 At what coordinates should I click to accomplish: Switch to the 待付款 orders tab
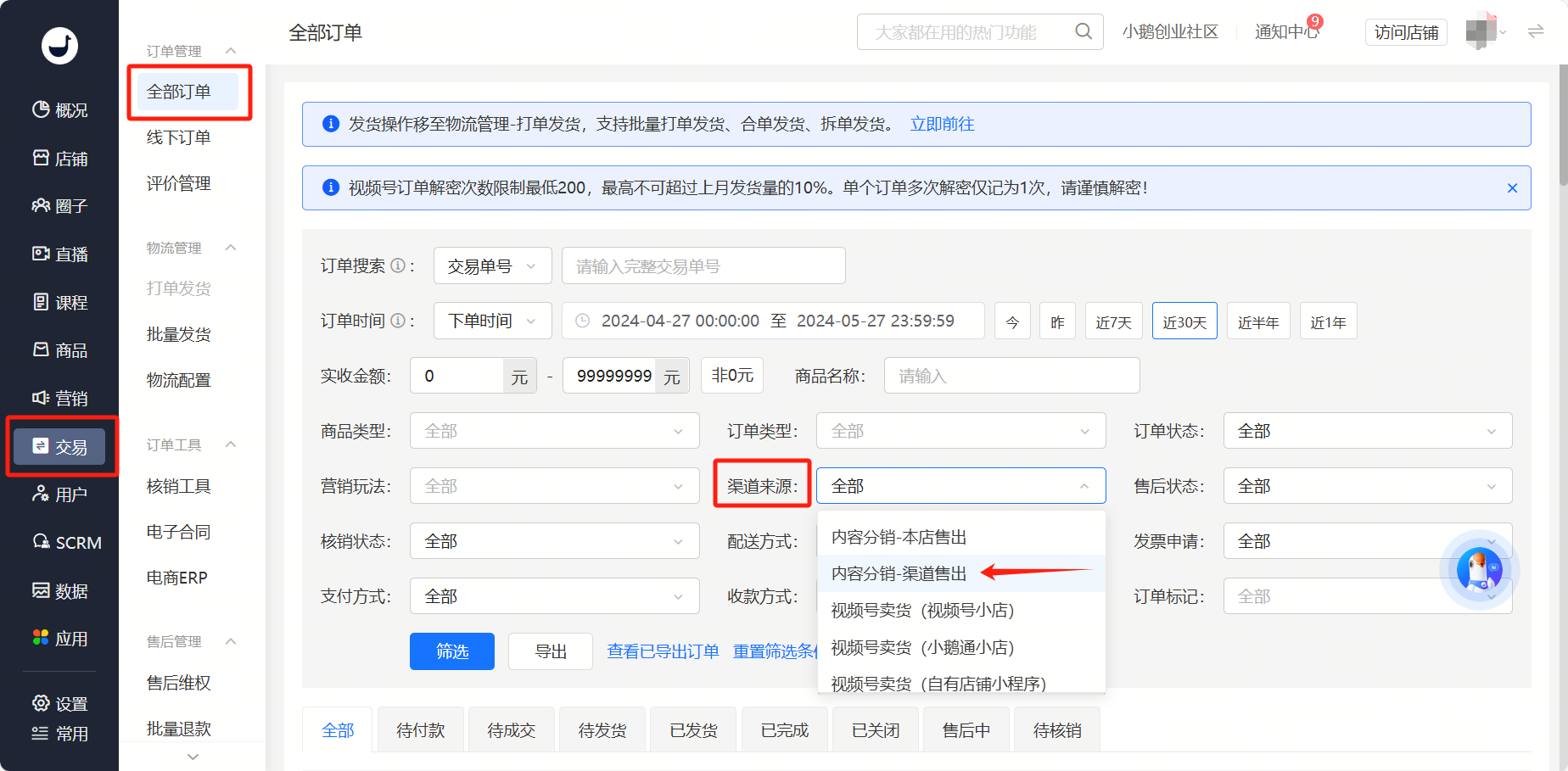[421, 730]
